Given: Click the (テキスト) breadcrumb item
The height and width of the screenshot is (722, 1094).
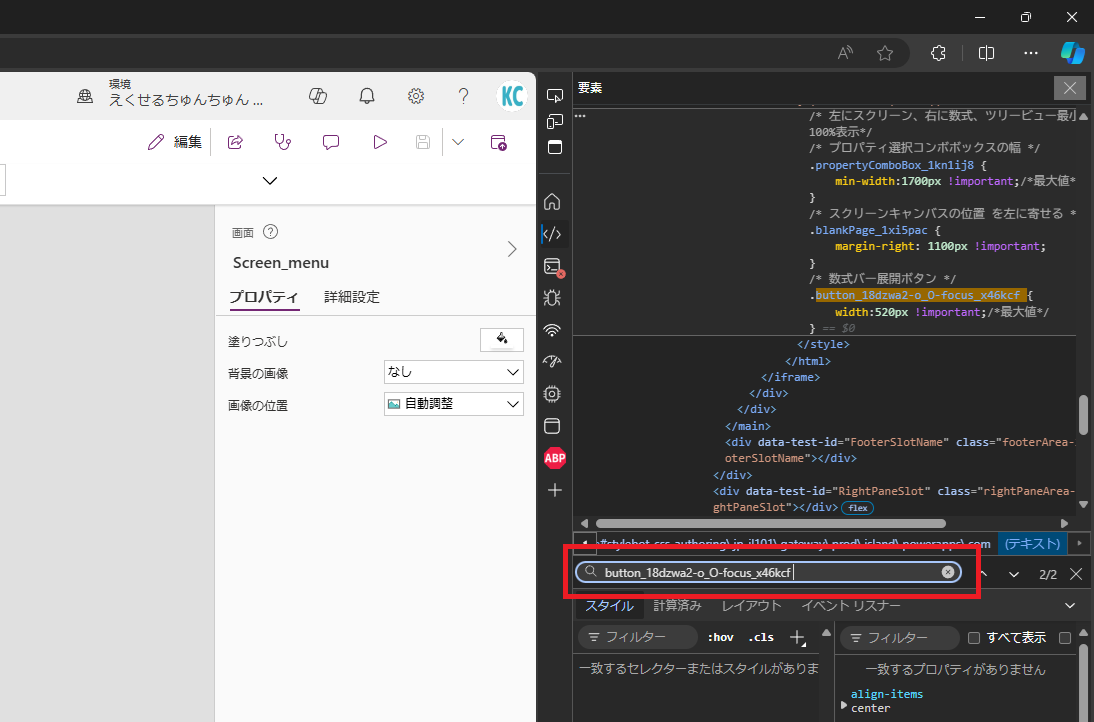Looking at the screenshot, I should pos(1033,543).
